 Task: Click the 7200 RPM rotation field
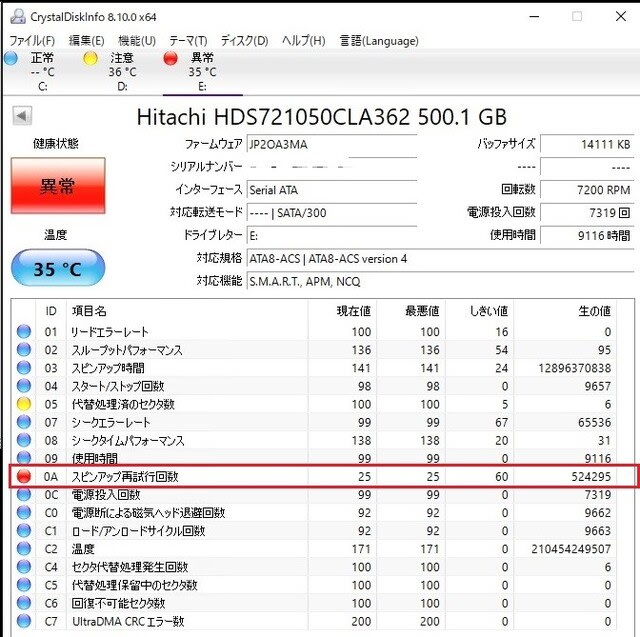(587, 190)
